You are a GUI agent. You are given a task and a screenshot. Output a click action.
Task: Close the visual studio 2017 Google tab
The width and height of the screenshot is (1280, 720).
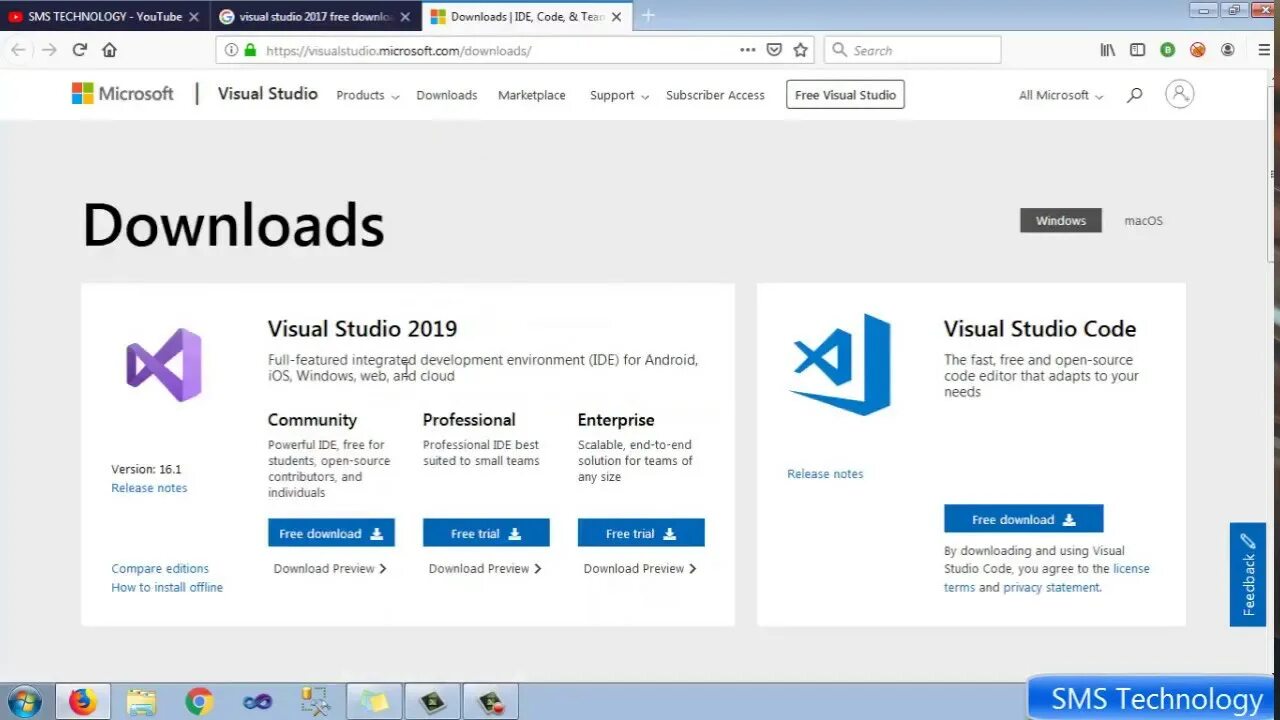tap(406, 17)
